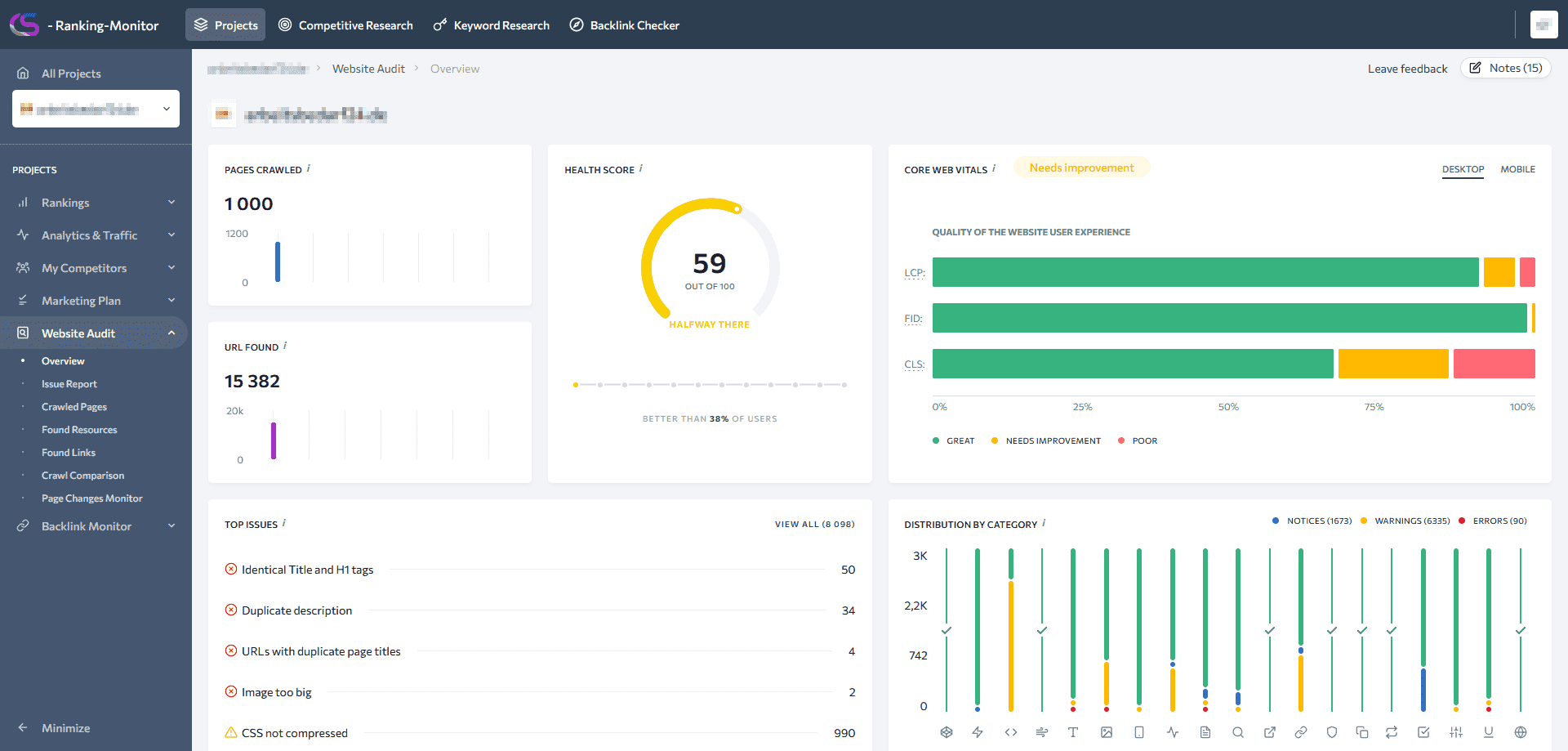
Task: Click the Leave feedback text
Action: tap(1407, 69)
